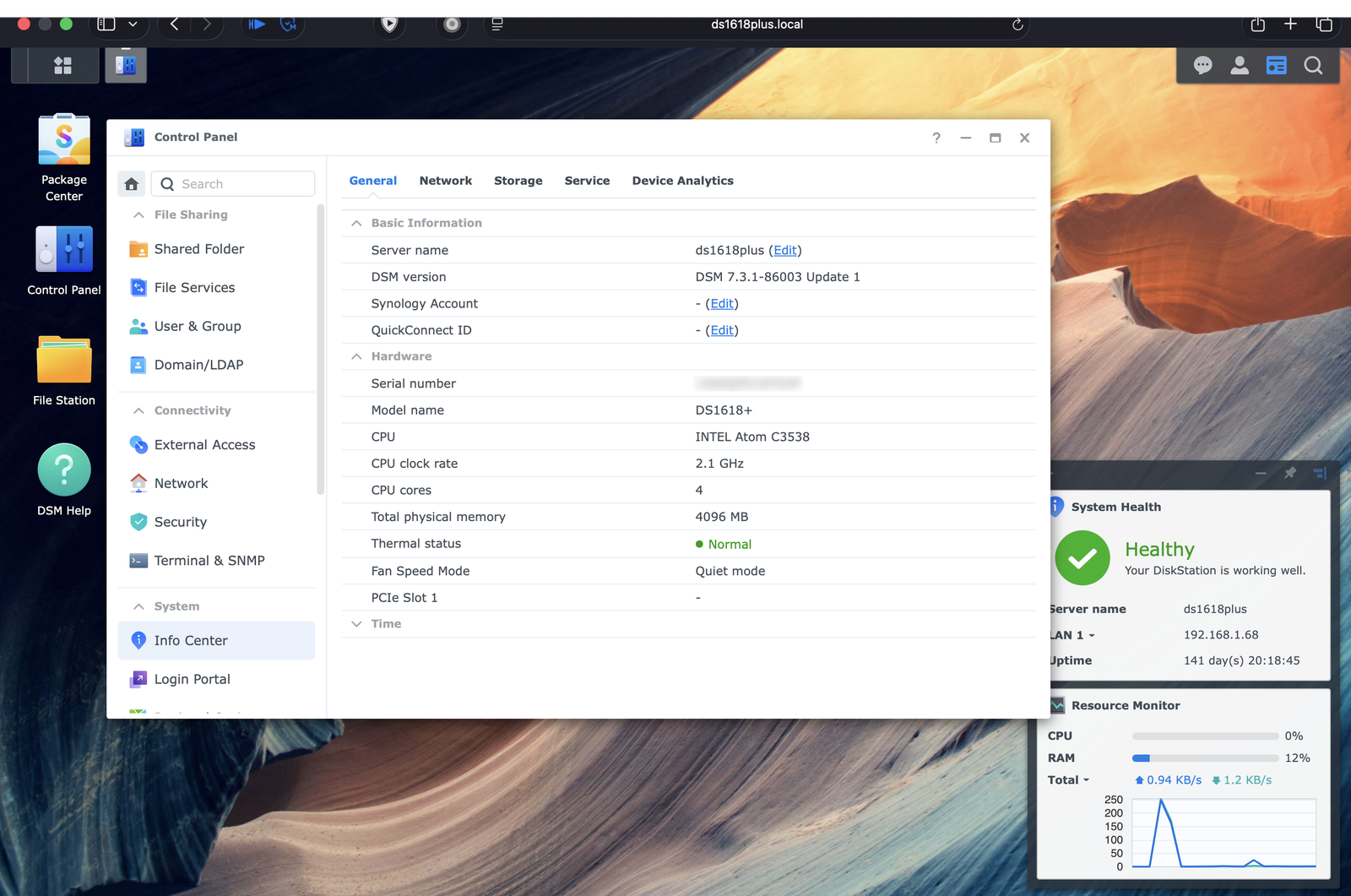The width and height of the screenshot is (1351, 896).
Task: Collapse the System section
Action: pyautogui.click(x=138, y=606)
